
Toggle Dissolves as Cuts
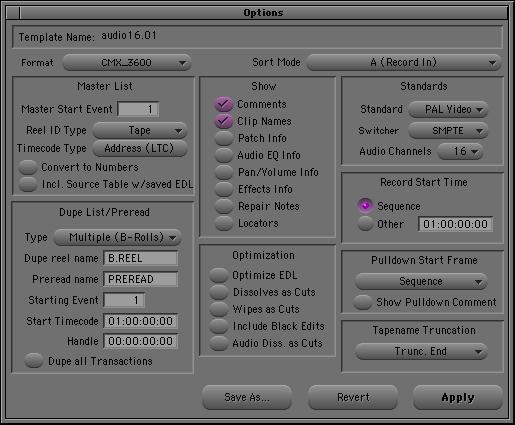[x=219, y=292]
